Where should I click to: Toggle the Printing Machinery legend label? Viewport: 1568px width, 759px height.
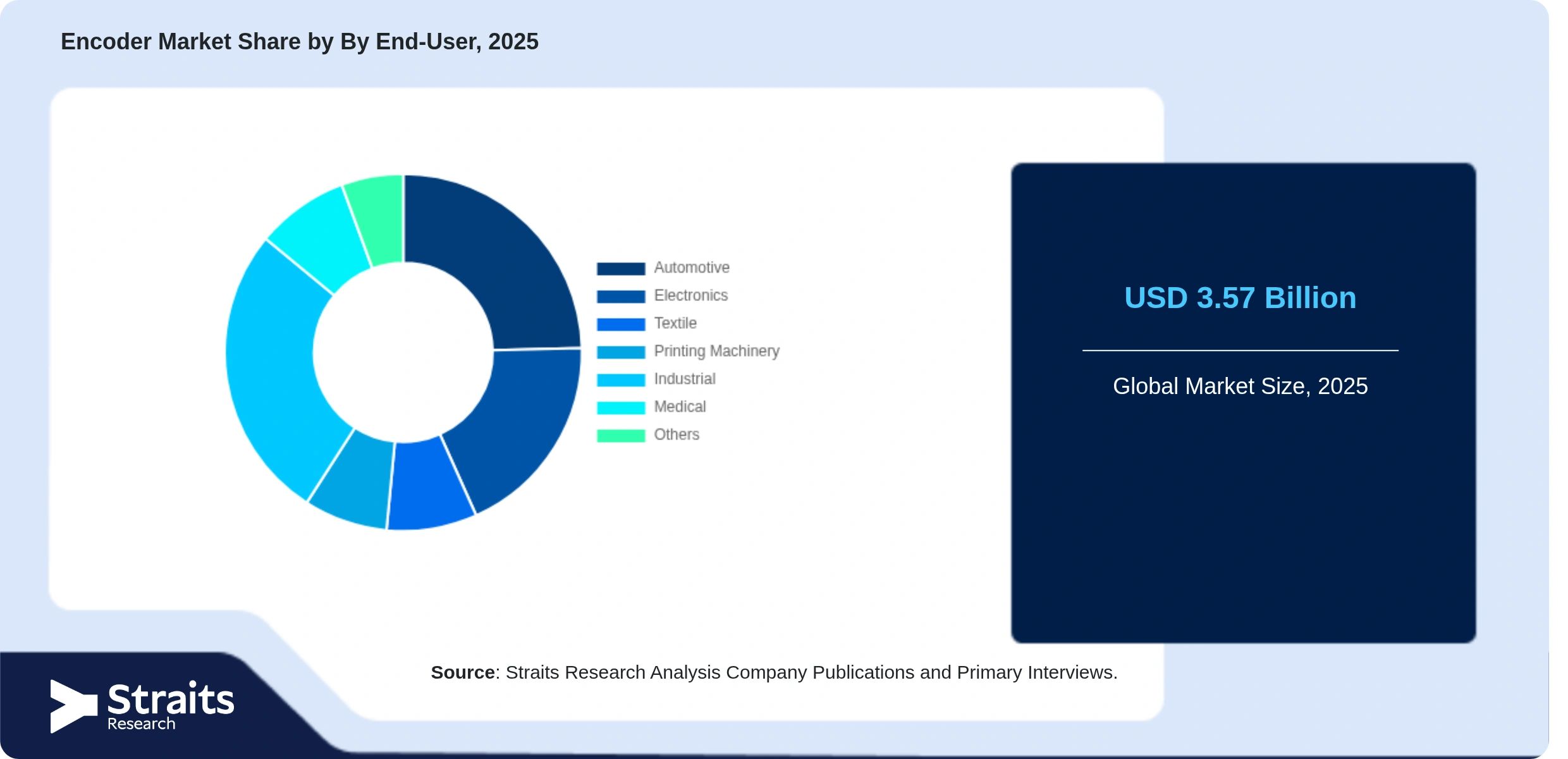[x=717, y=351]
